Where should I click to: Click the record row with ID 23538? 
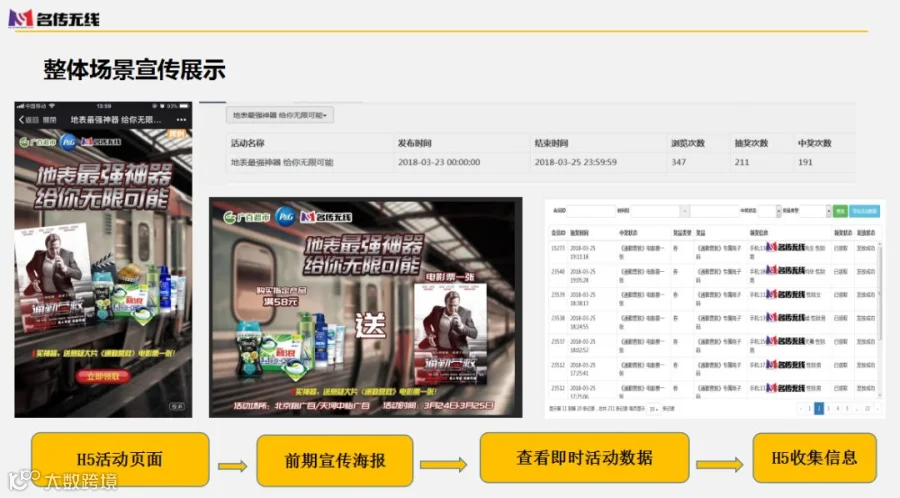click(x=712, y=322)
